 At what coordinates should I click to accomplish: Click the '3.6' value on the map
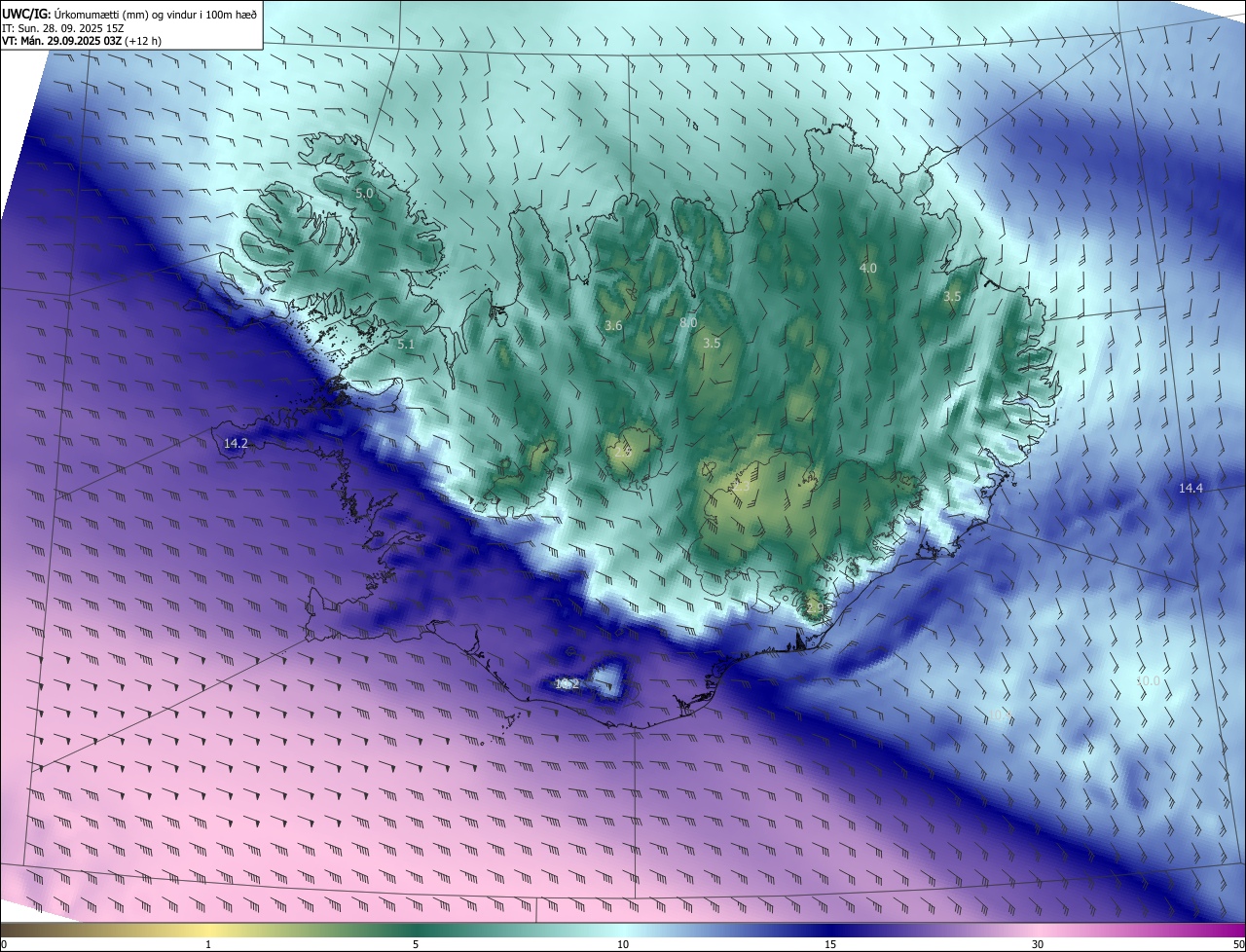click(x=613, y=325)
